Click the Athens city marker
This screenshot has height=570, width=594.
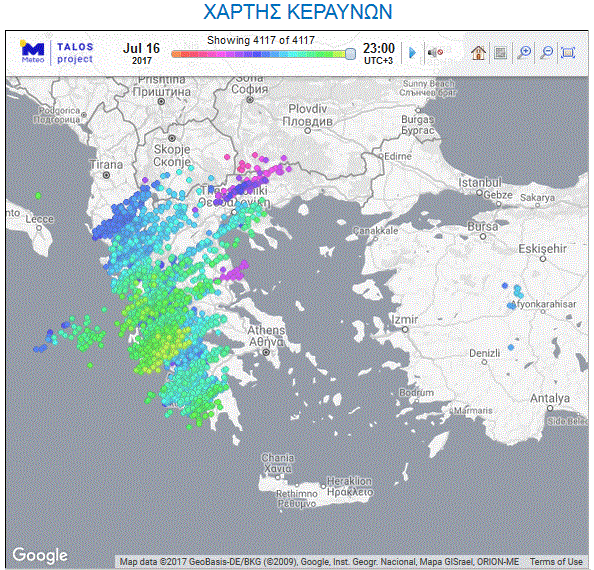tap(266, 352)
